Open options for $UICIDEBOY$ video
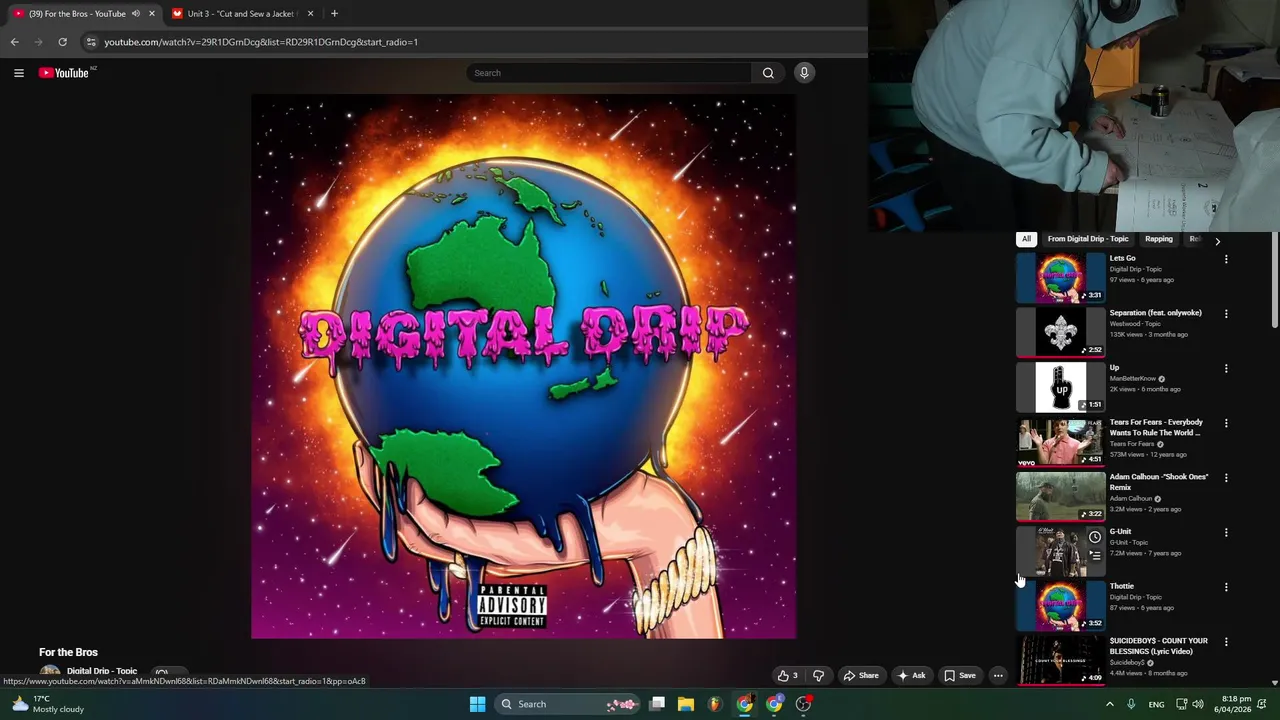1280x720 pixels. click(1226, 642)
